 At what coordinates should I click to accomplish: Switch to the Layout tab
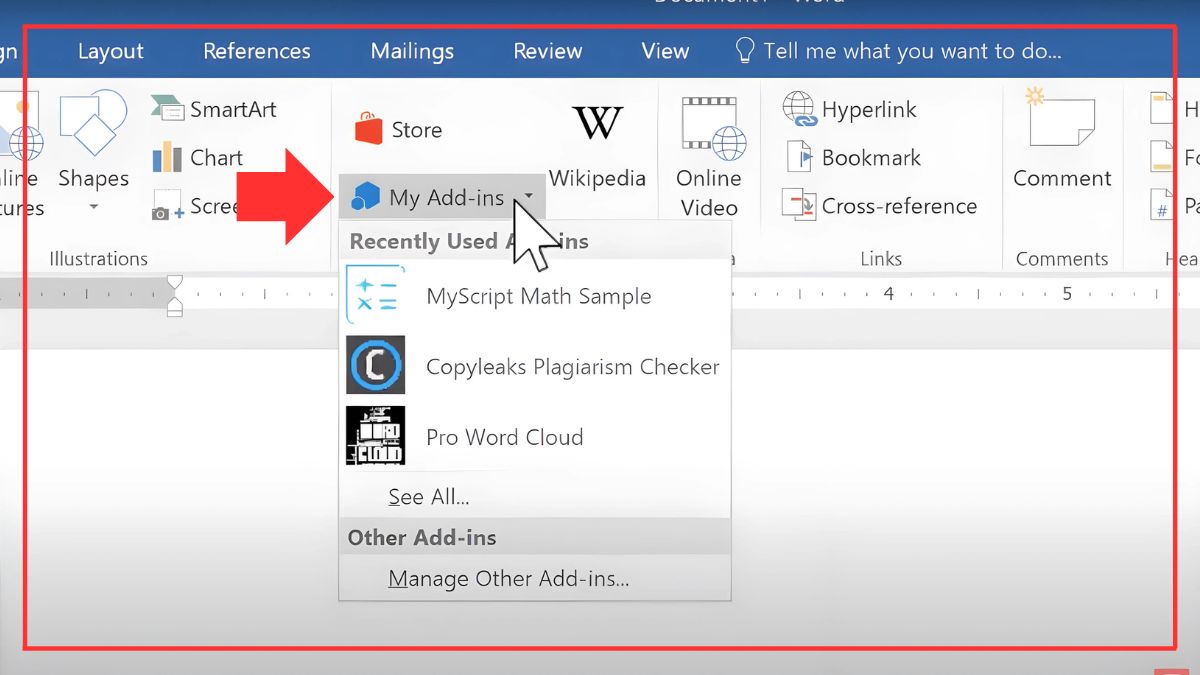coord(111,51)
